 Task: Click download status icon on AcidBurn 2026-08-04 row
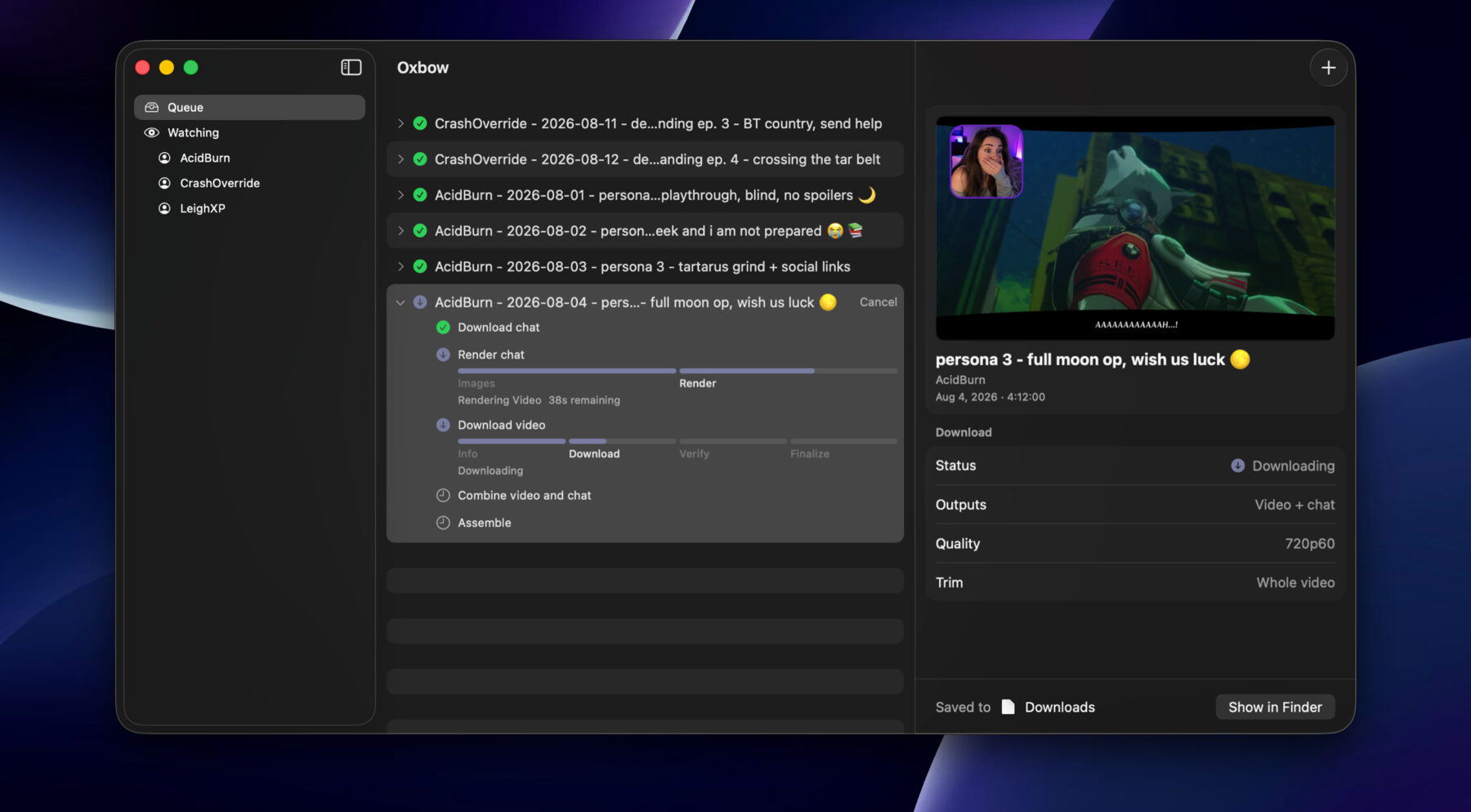click(420, 302)
